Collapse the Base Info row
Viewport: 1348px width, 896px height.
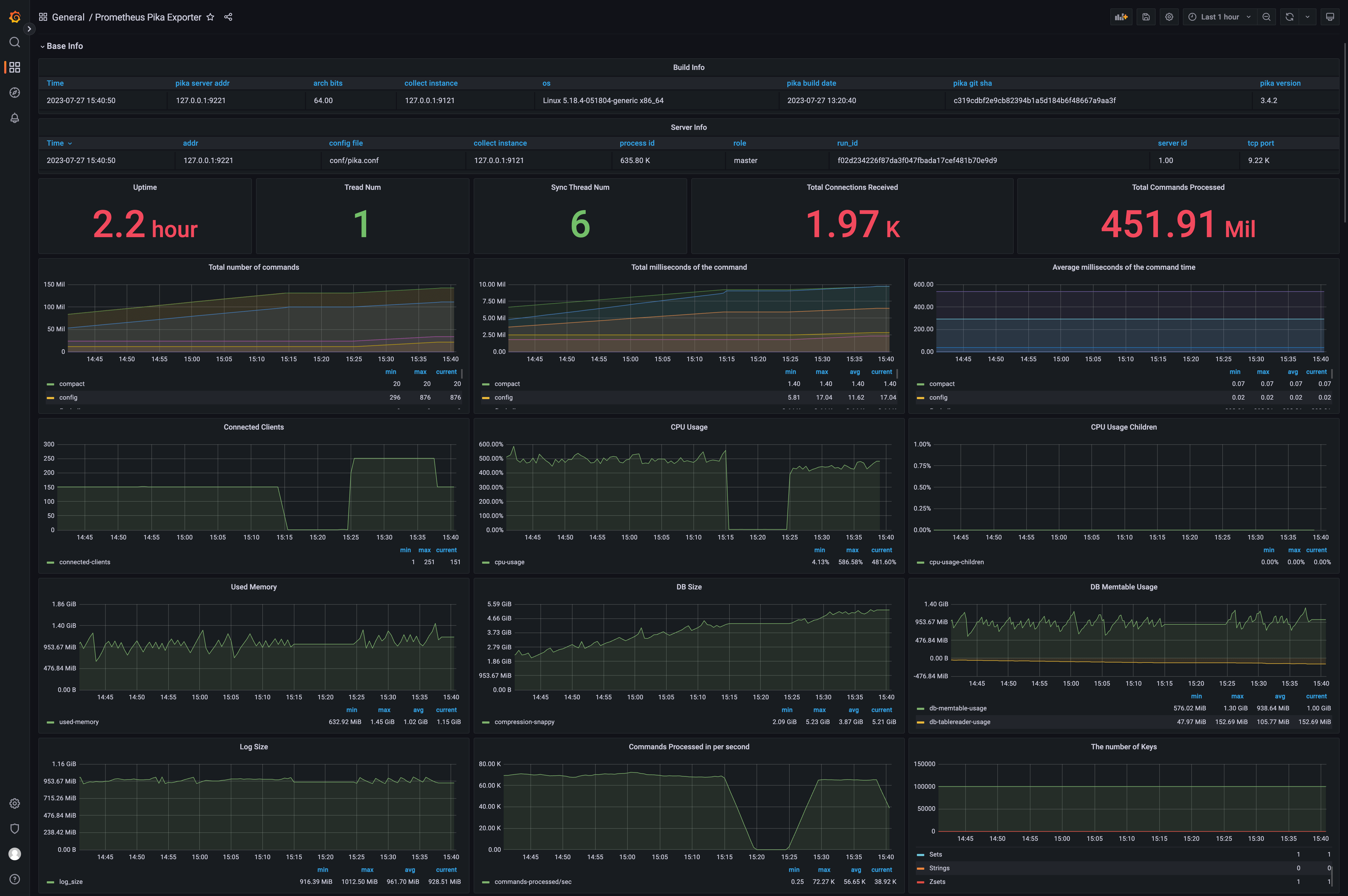pos(62,46)
